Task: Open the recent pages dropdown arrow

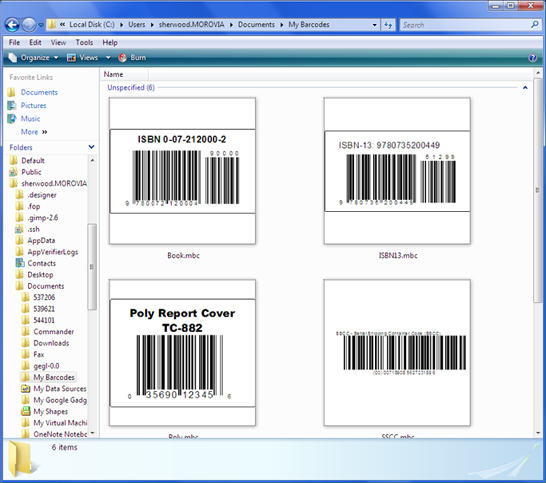Action: pos(41,25)
